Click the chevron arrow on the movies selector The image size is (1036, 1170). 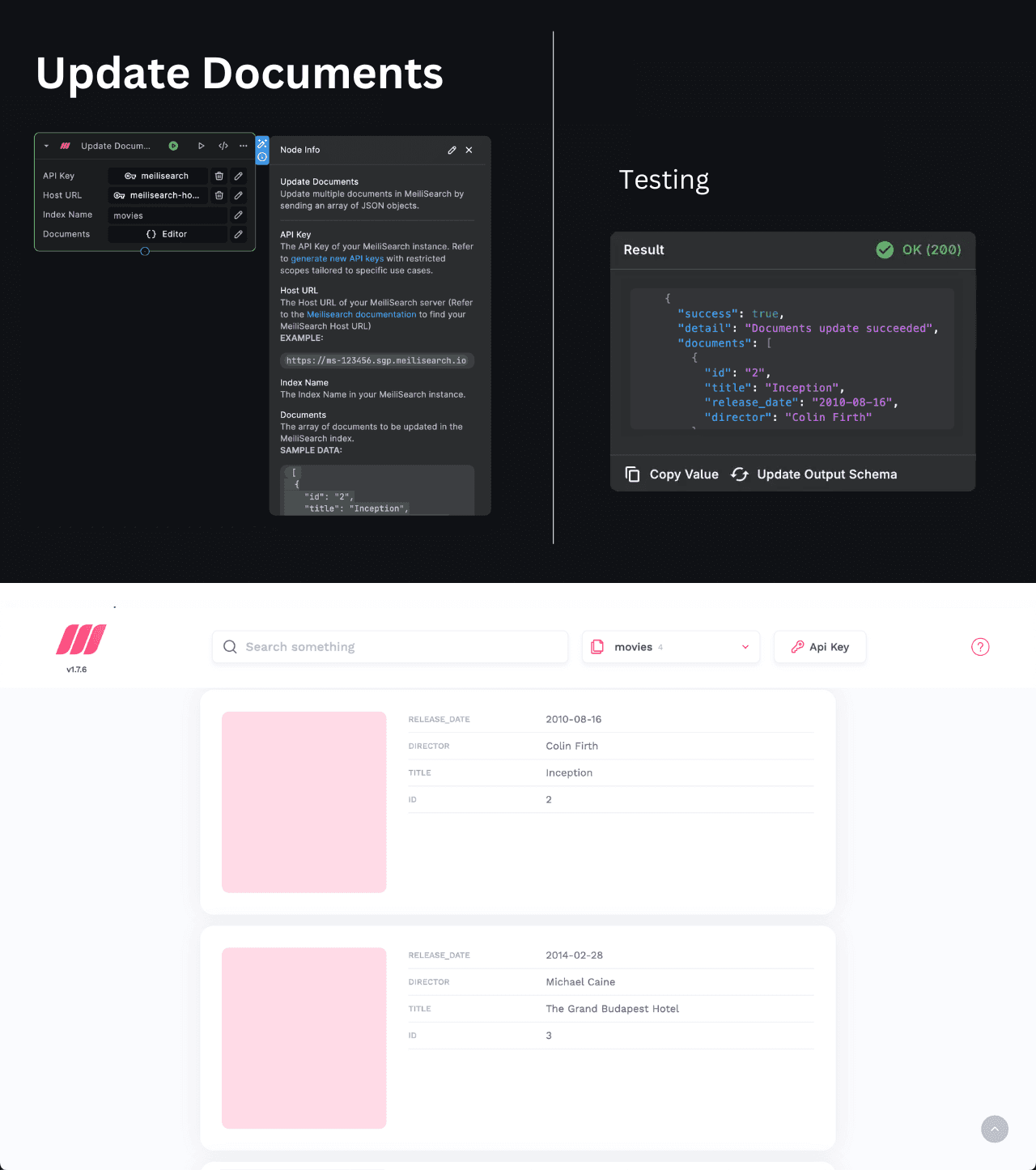click(745, 647)
